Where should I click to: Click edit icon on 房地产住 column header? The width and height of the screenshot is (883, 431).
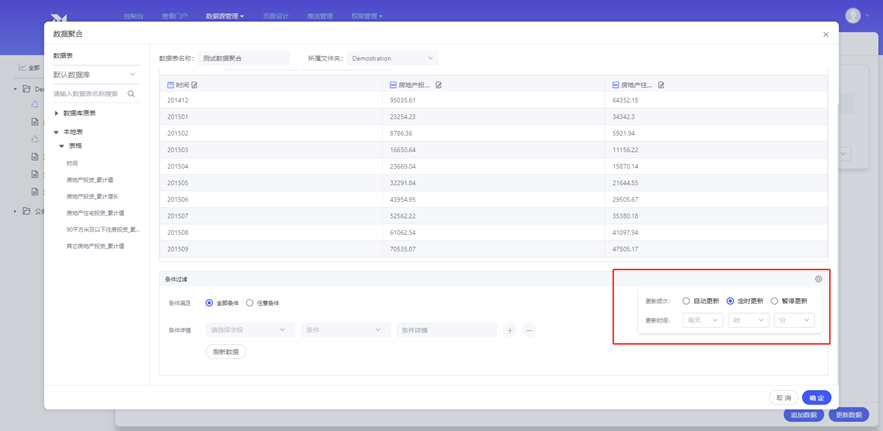[x=661, y=85]
